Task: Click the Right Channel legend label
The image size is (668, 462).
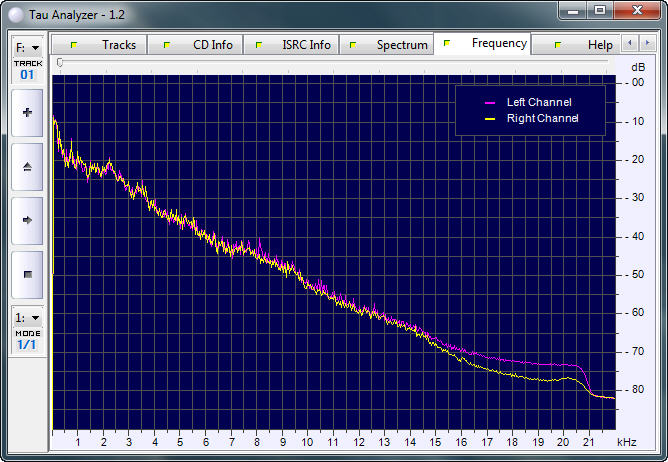Action: point(542,118)
